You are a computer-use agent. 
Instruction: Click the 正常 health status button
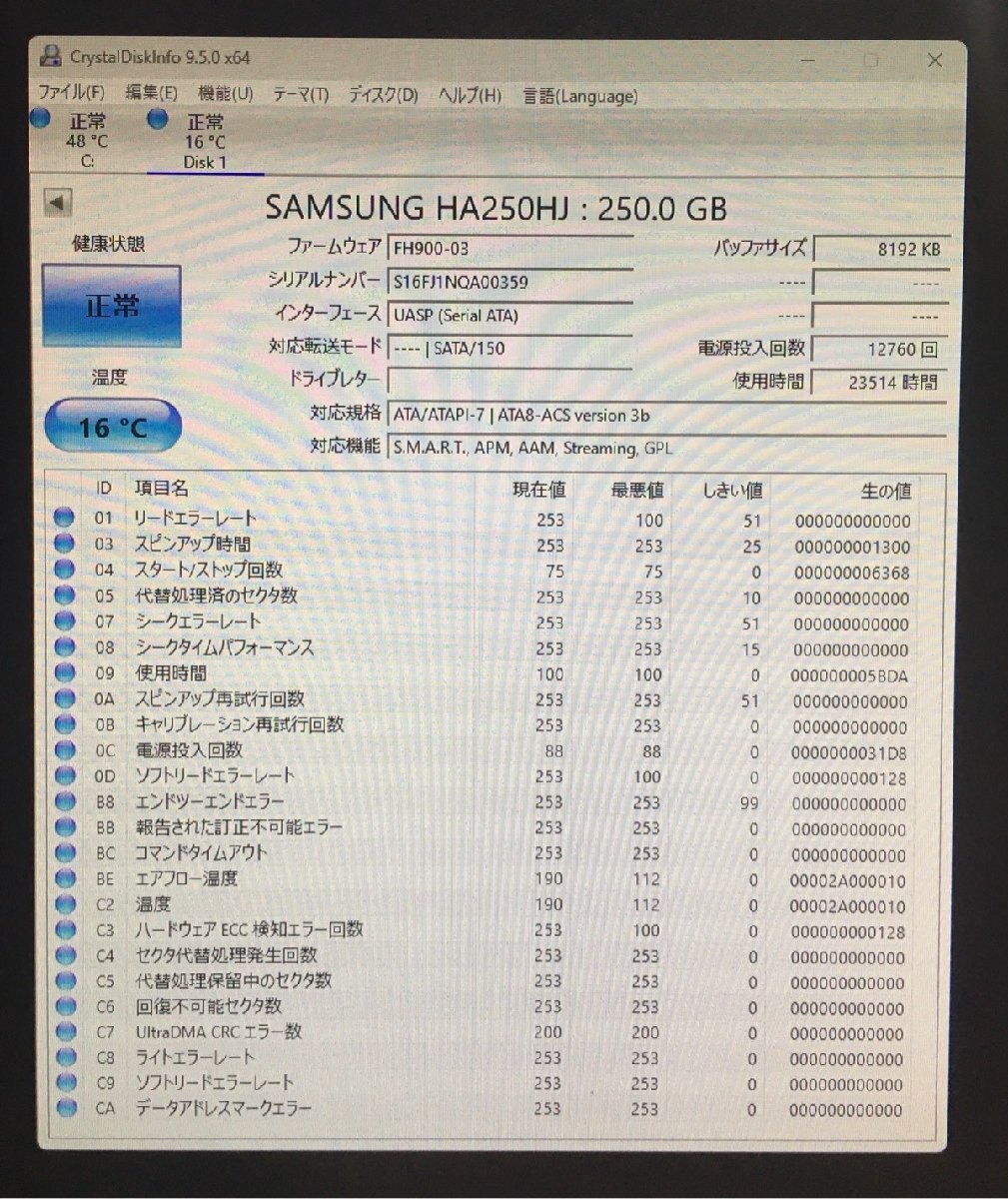(x=111, y=306)
